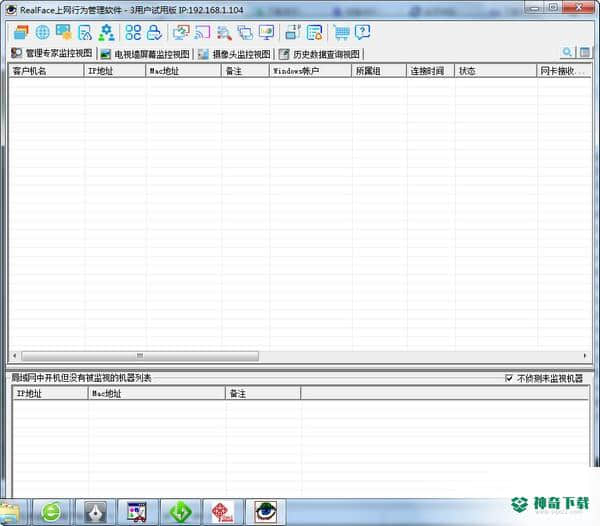Click Mac地址 header in unmonitored list
The width and height of the screenshot is (600, 526).
tap(157, 393)
